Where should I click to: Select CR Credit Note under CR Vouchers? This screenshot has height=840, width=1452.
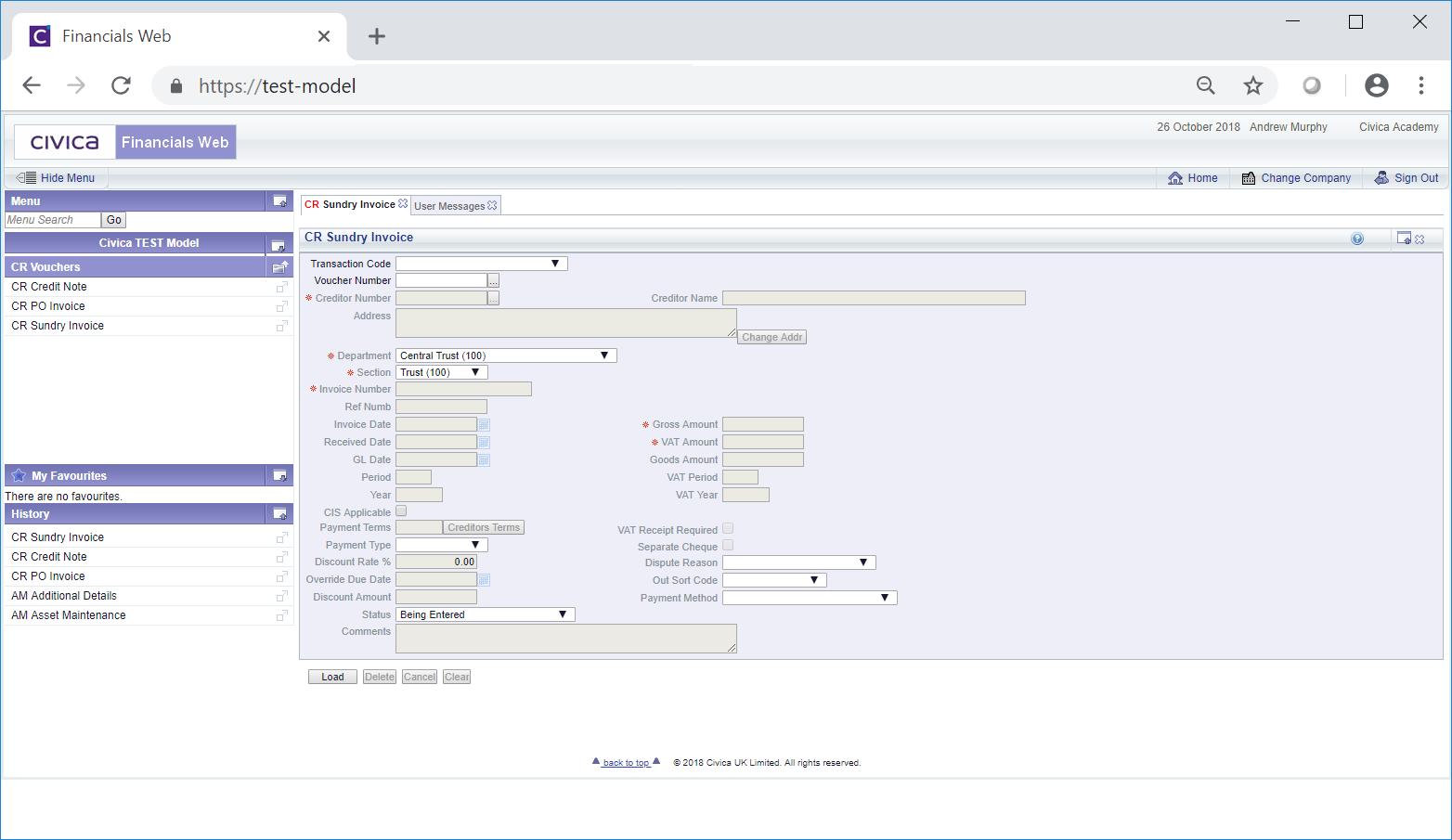pos(49,287)
